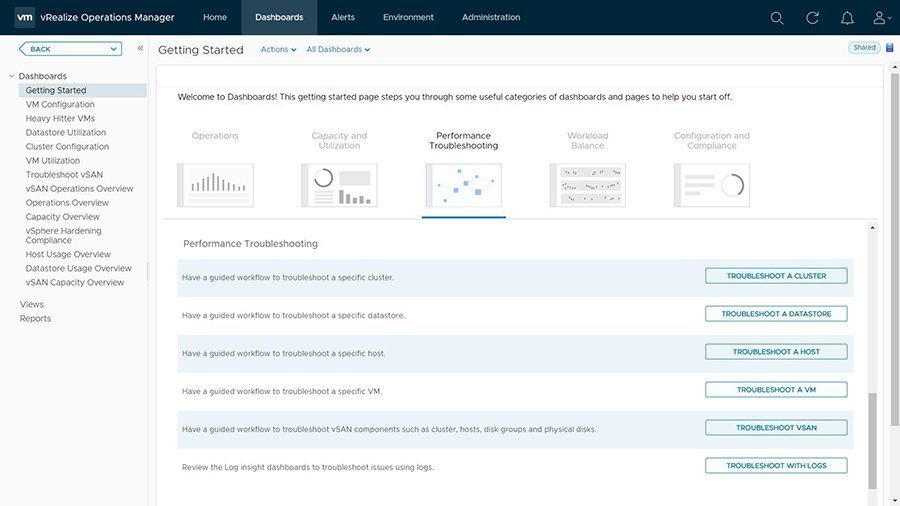Go to the Home tab
The height and width of the screenshot is (506, 900).
pyautogui.click(x=215, y=17)
